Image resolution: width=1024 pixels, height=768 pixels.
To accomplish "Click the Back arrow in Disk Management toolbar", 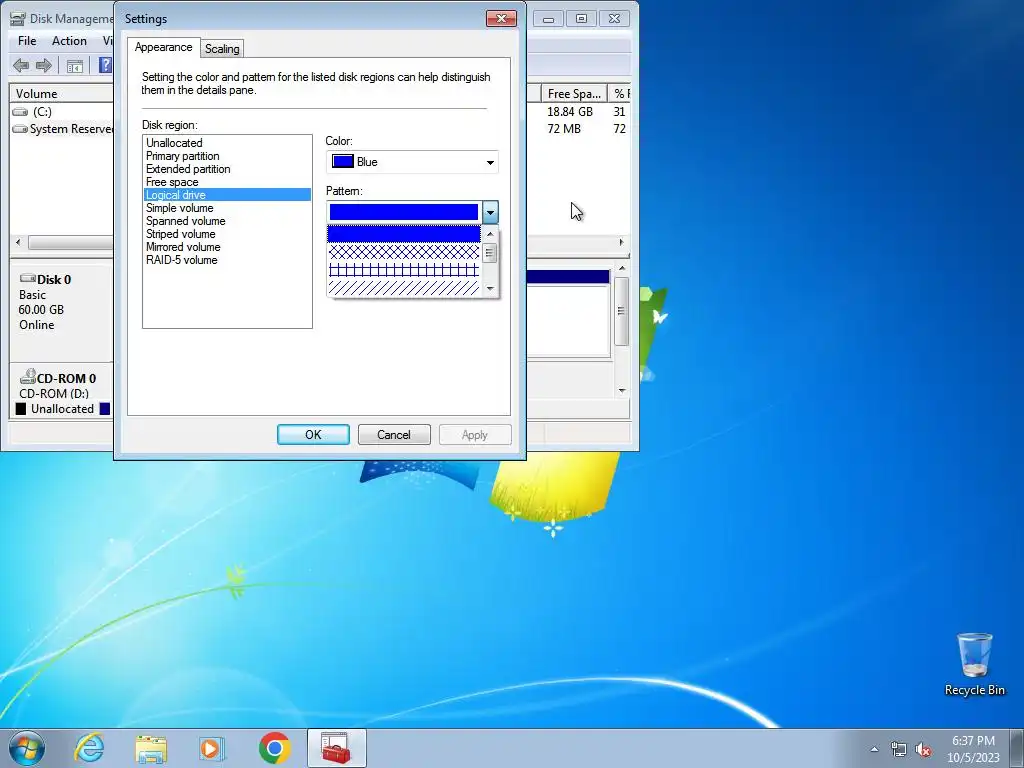I will tap(21, 65).
